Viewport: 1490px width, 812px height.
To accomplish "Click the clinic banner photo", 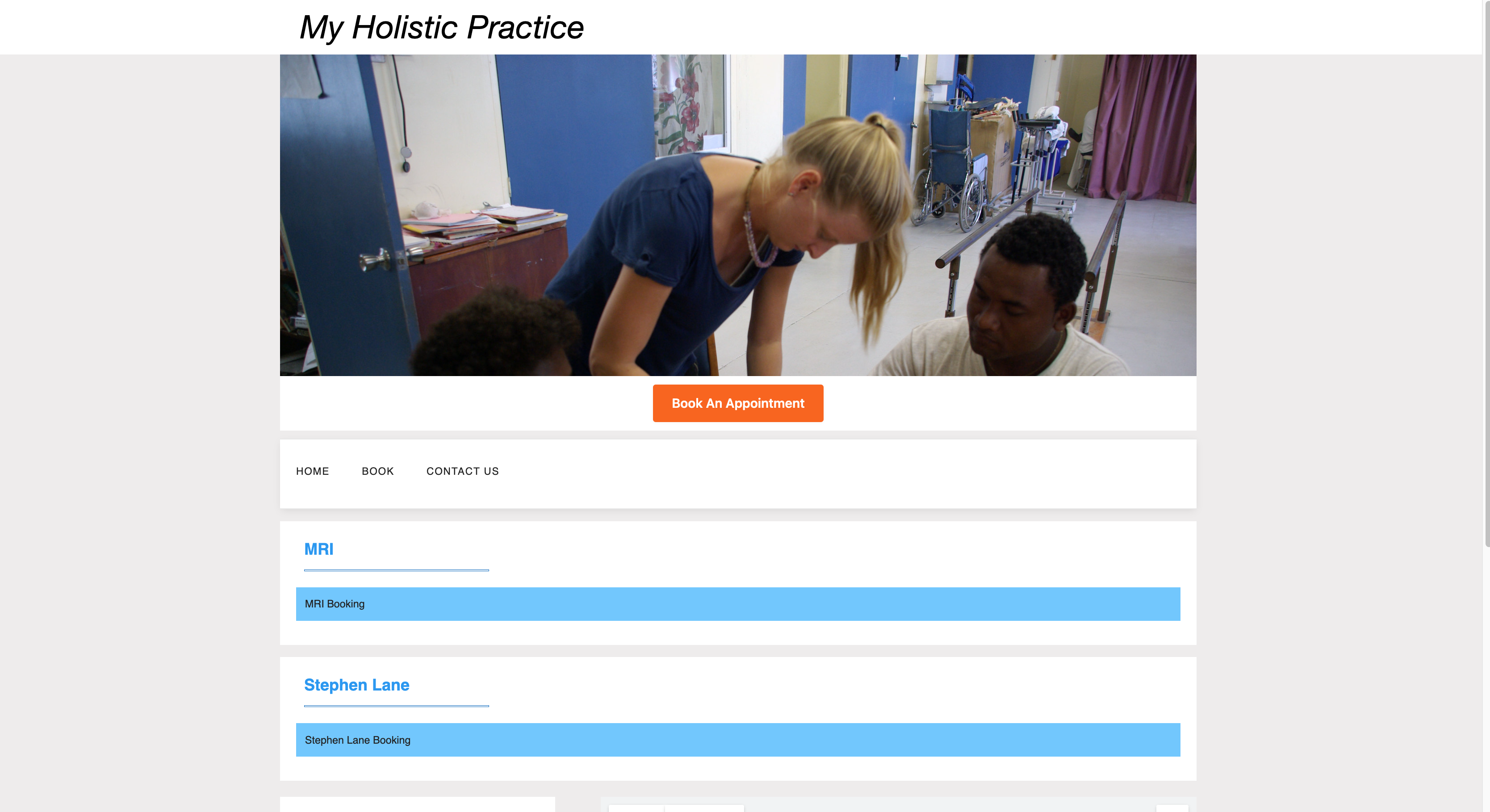I will point(737,215).
